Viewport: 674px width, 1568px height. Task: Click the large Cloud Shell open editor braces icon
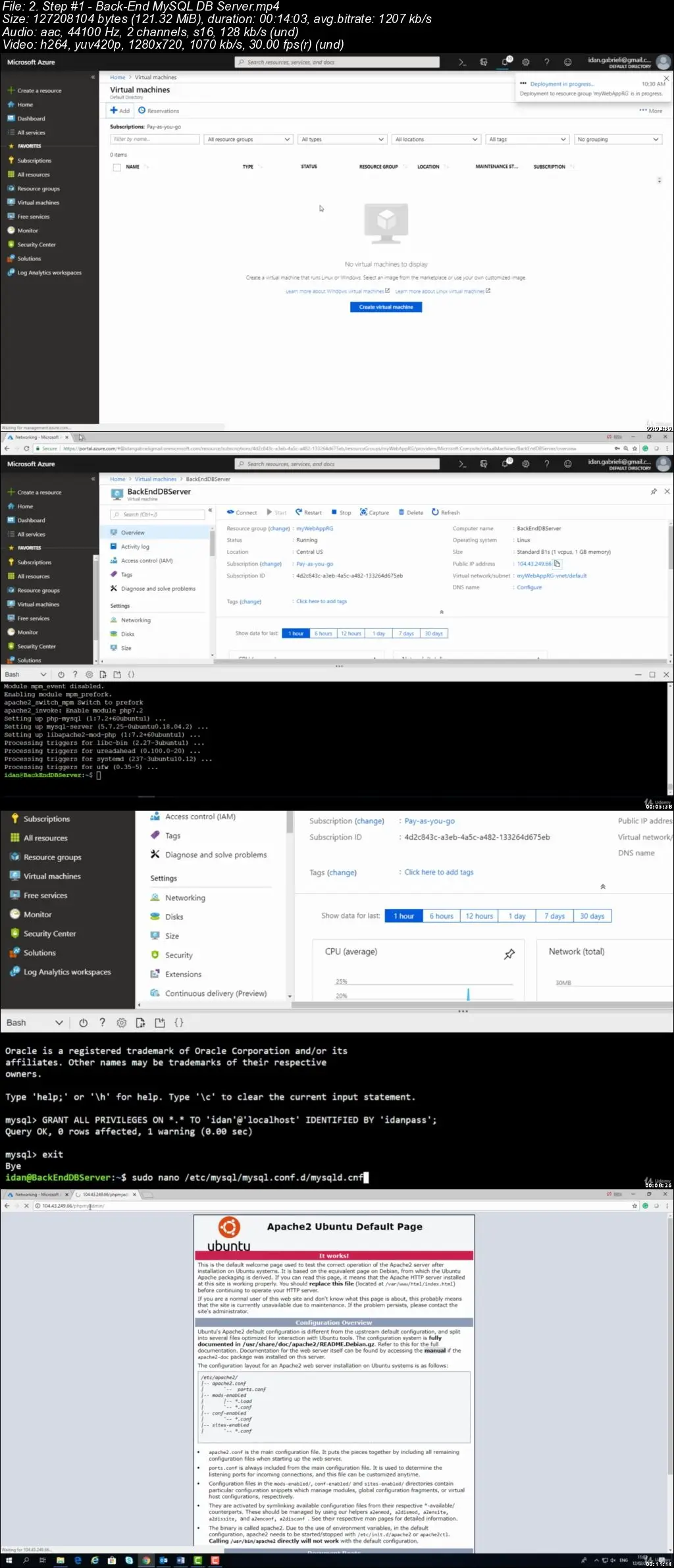pyautogui.click(x=179, y=1023)
